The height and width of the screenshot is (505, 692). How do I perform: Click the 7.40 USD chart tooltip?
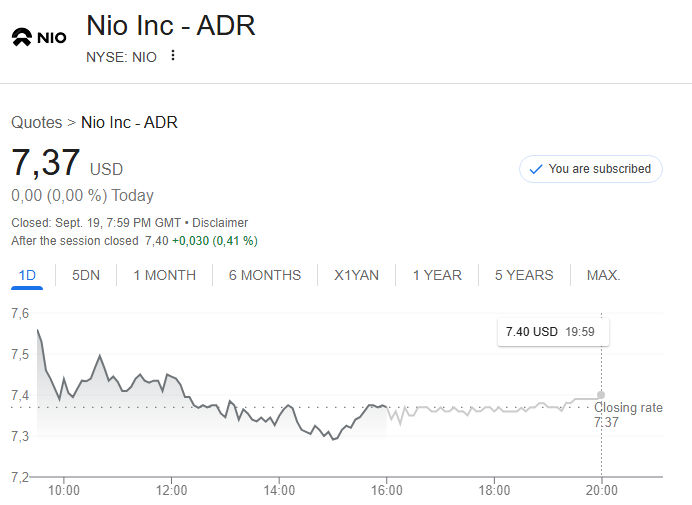click(553, 332)
